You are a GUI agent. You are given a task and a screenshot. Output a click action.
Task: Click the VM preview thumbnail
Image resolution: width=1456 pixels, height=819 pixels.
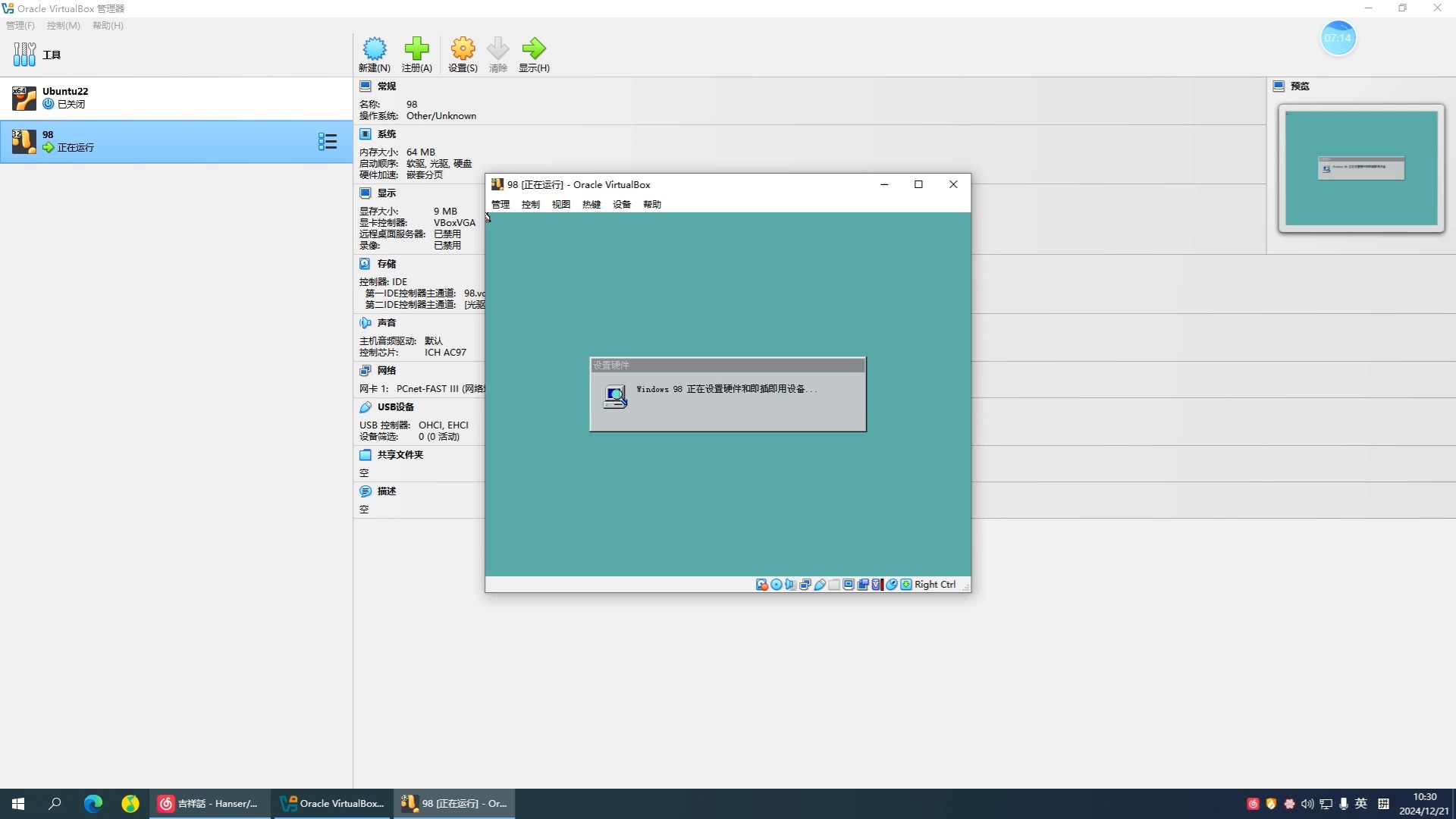coord(1361,168)
